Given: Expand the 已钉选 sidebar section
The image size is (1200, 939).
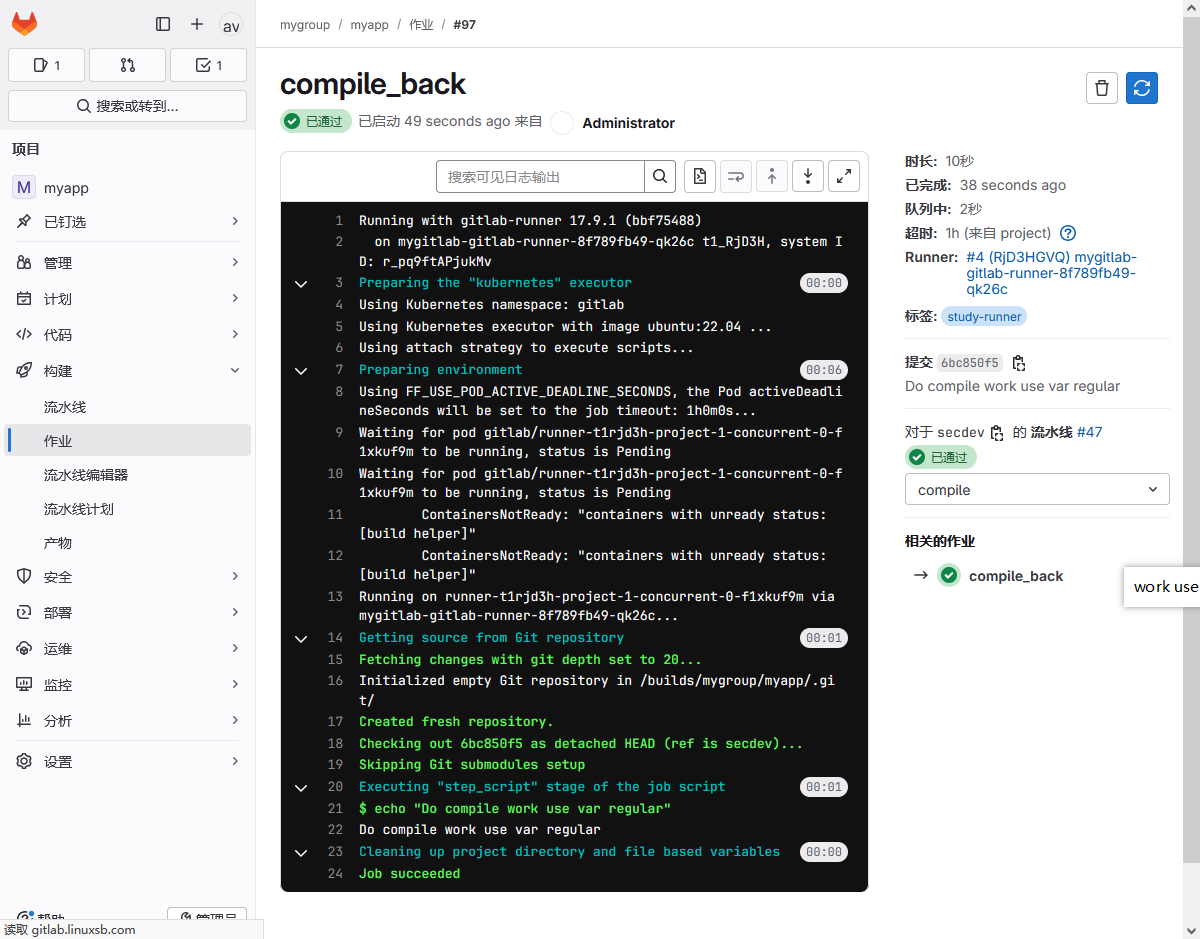Looking at the screenshot, I should click(127, 221).
